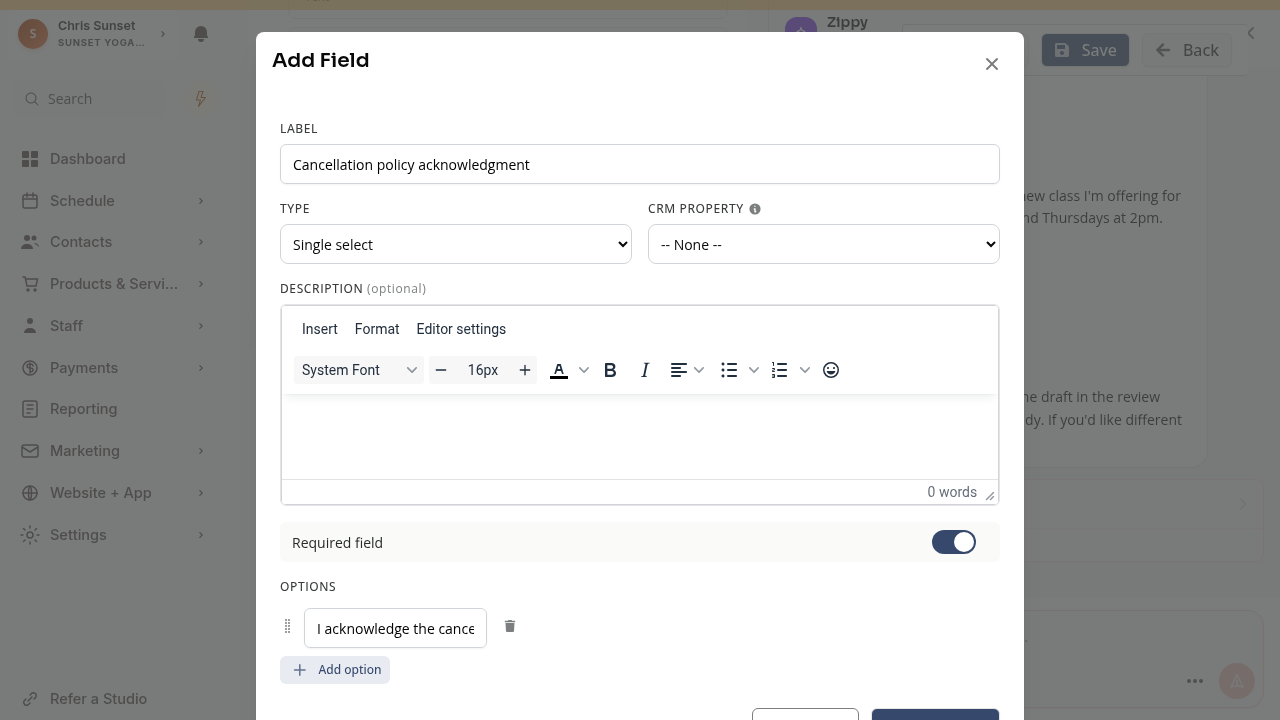Open the Insert menu
This screenshot has height=720, width=1280.
(320, 329)
